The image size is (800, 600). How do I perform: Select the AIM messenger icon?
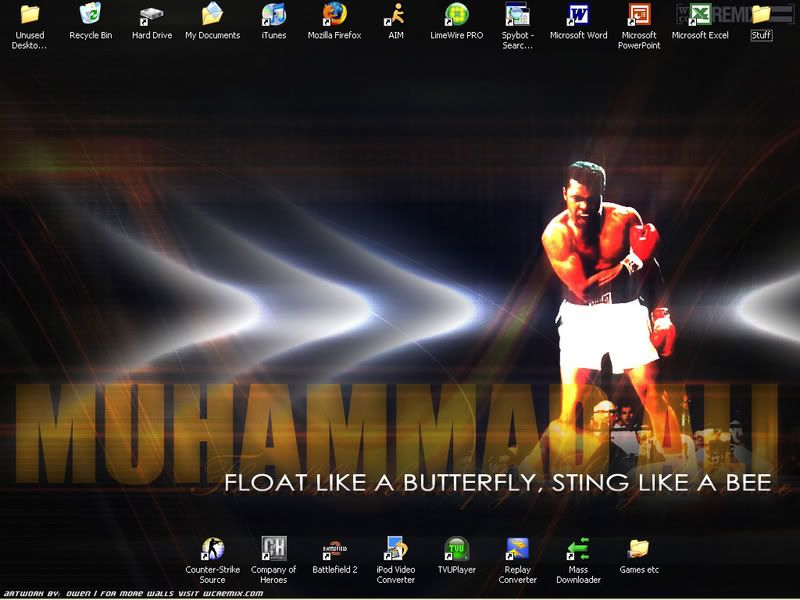(x=397, y=15)
